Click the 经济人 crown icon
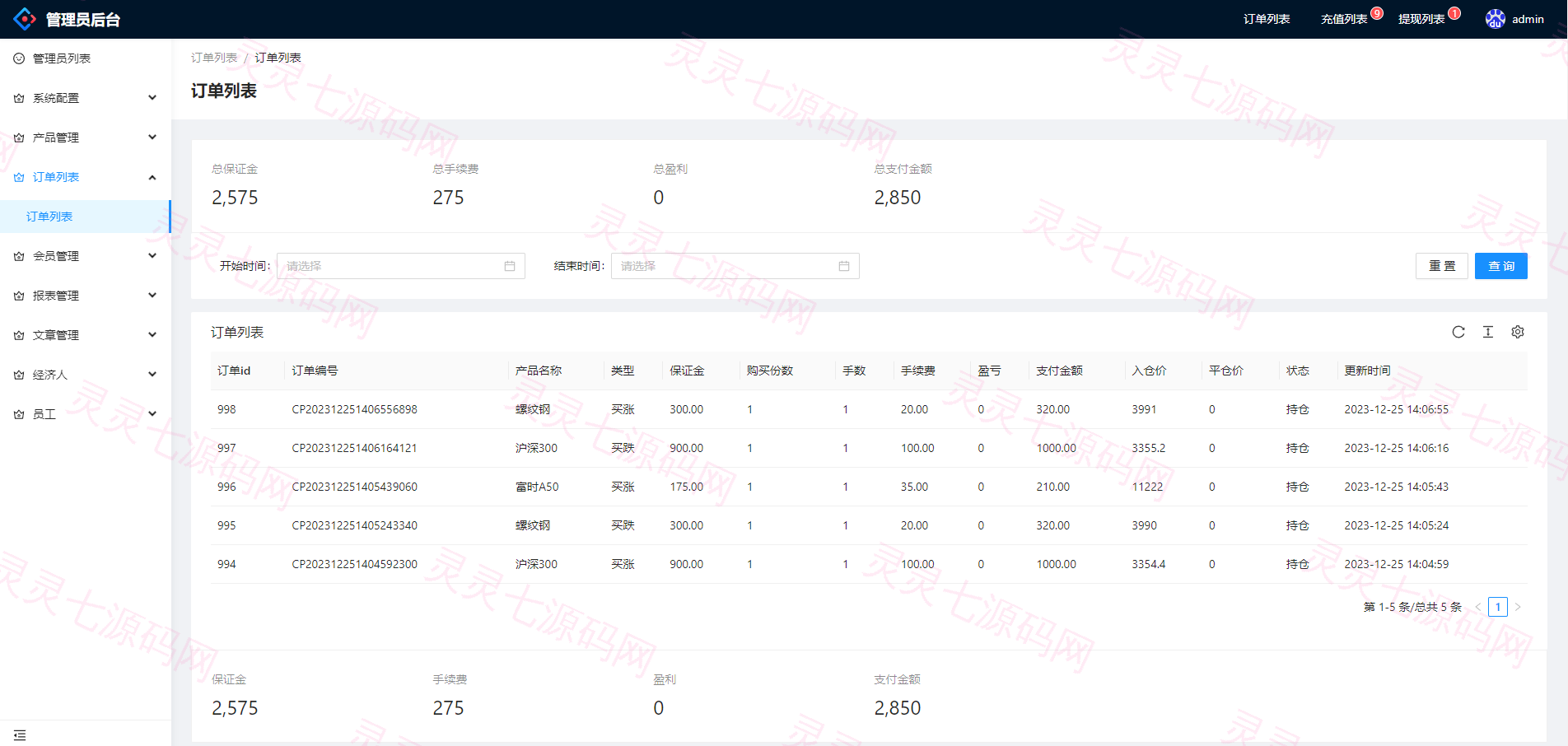 coord(19,375)
